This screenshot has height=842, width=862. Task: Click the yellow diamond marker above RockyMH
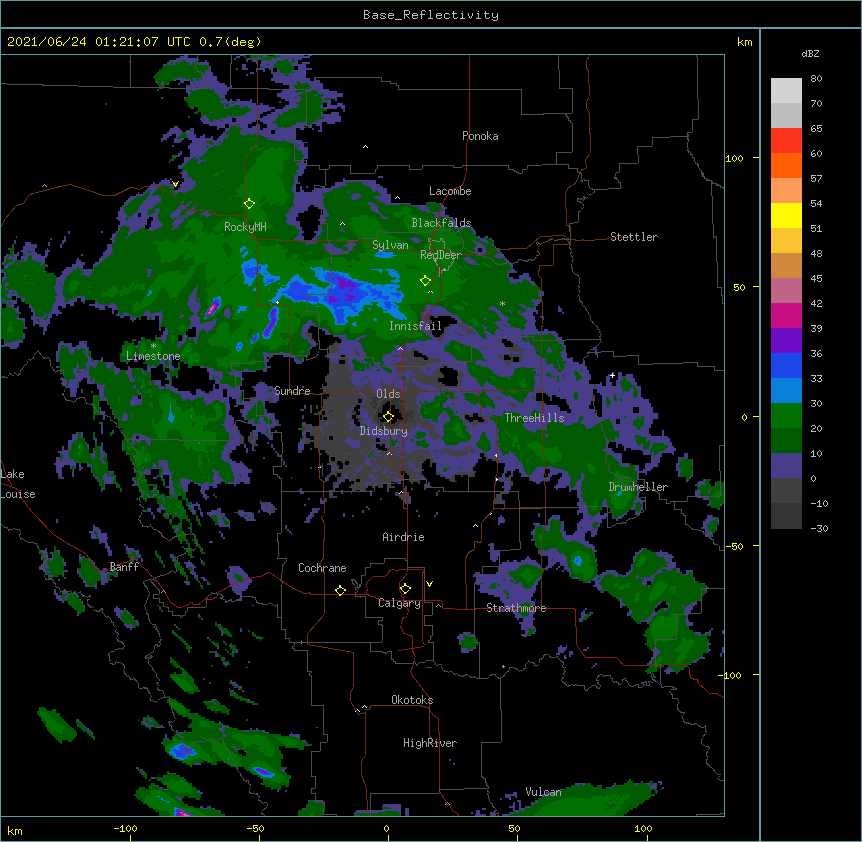[249, 204]
